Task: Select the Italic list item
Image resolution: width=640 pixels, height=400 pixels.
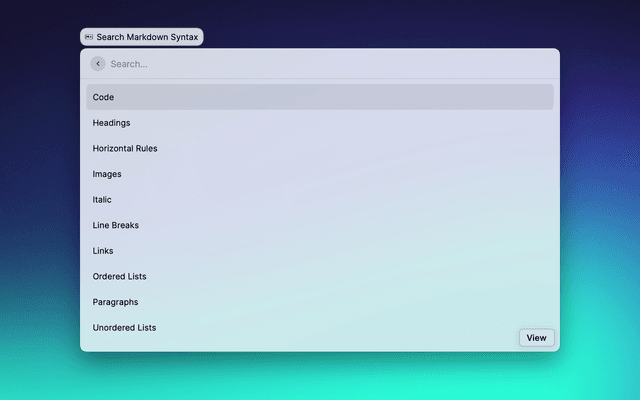Action: pos(102,200)
